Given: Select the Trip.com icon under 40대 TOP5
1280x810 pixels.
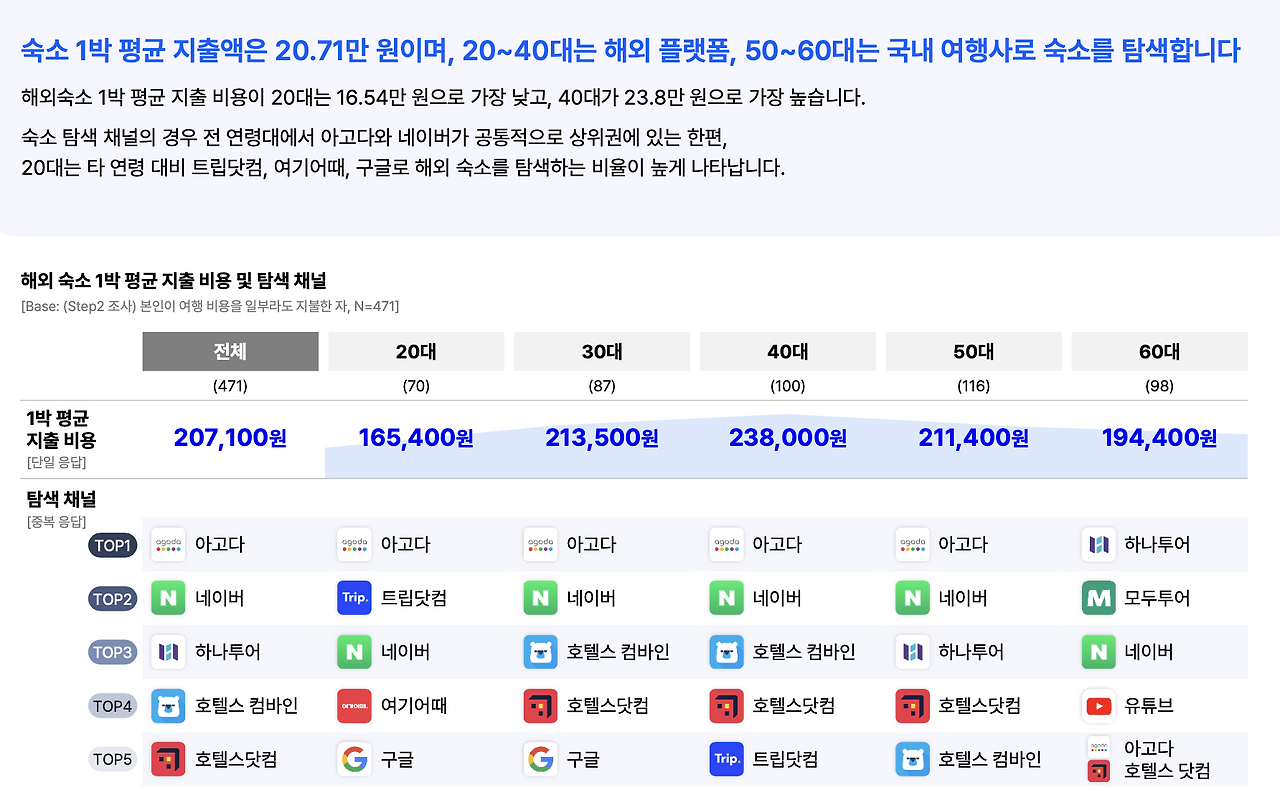Looking at the screenshot, I should click(725, 758).
